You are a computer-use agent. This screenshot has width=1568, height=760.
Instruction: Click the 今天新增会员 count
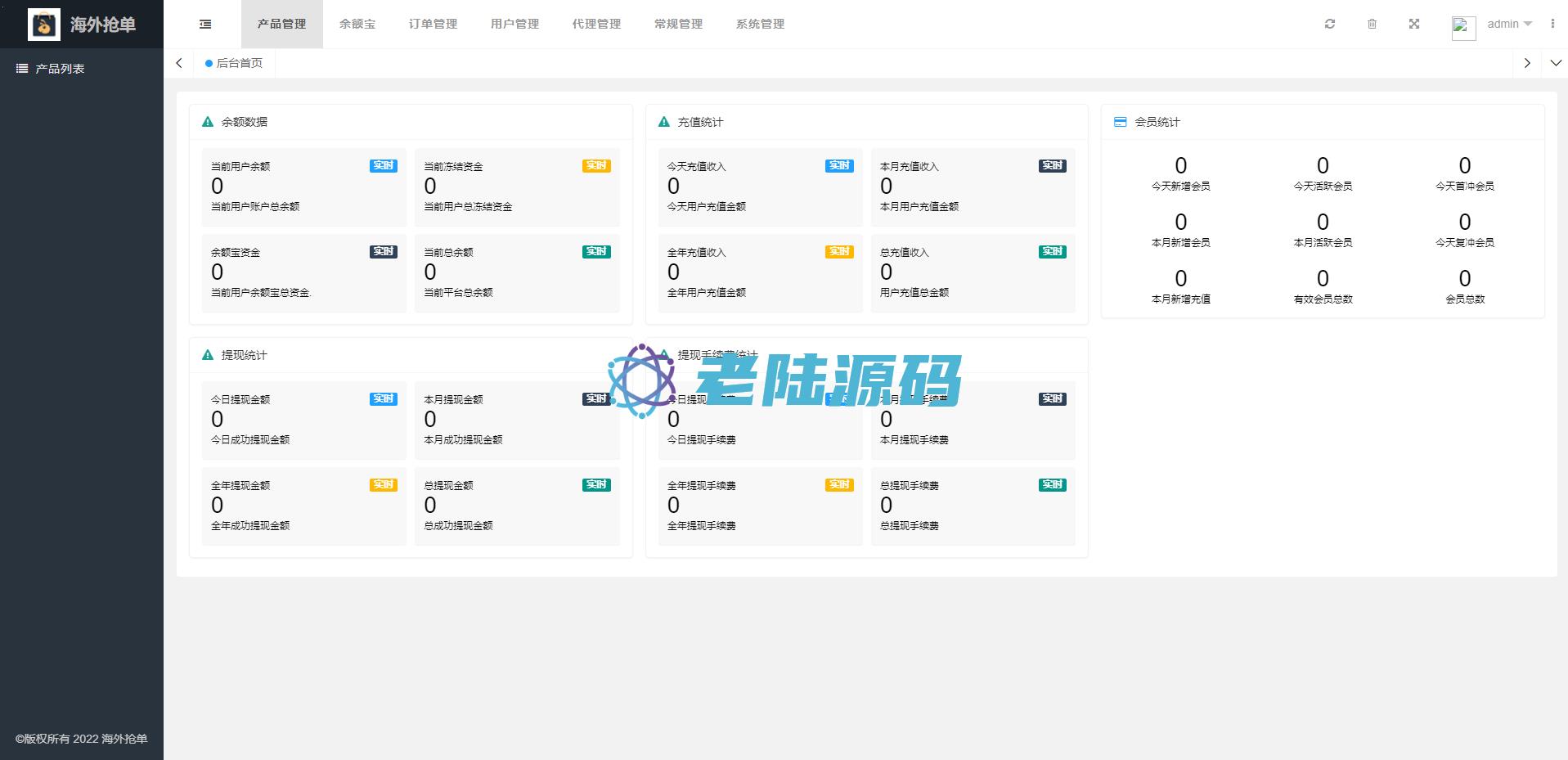1180,166
